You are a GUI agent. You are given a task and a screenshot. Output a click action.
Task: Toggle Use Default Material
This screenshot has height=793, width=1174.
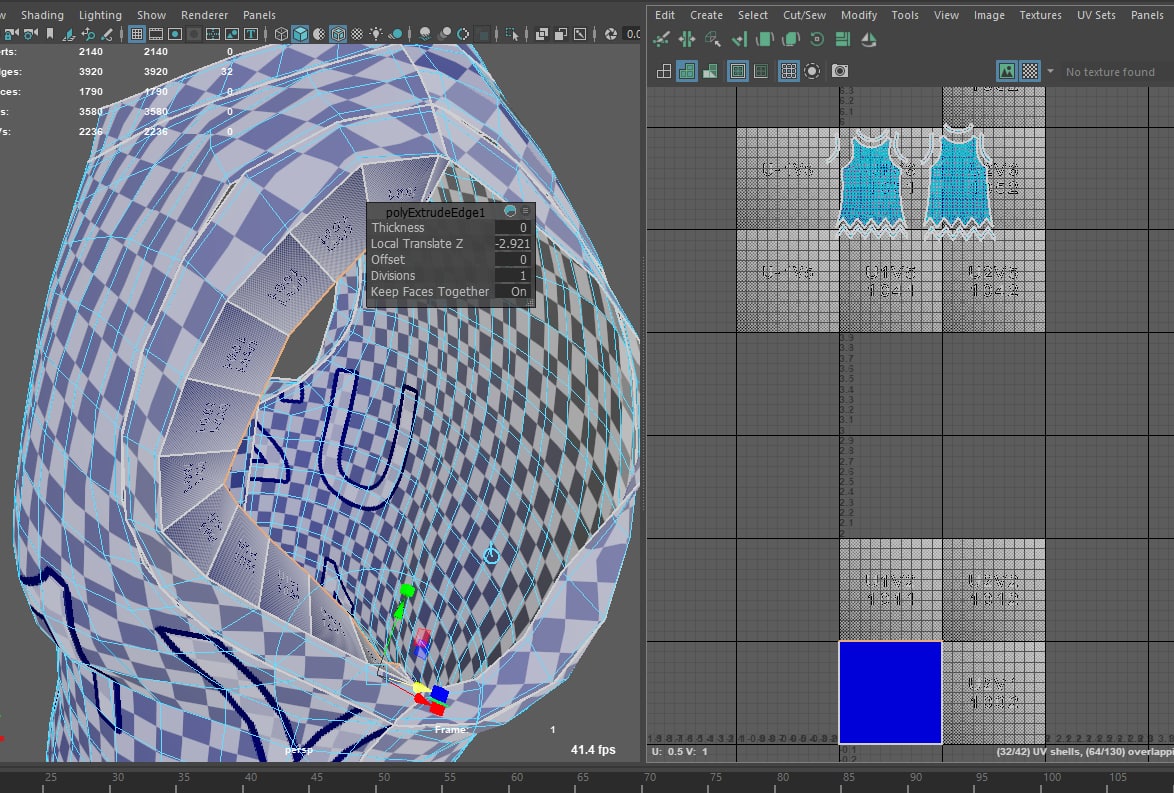coord(318,34)
